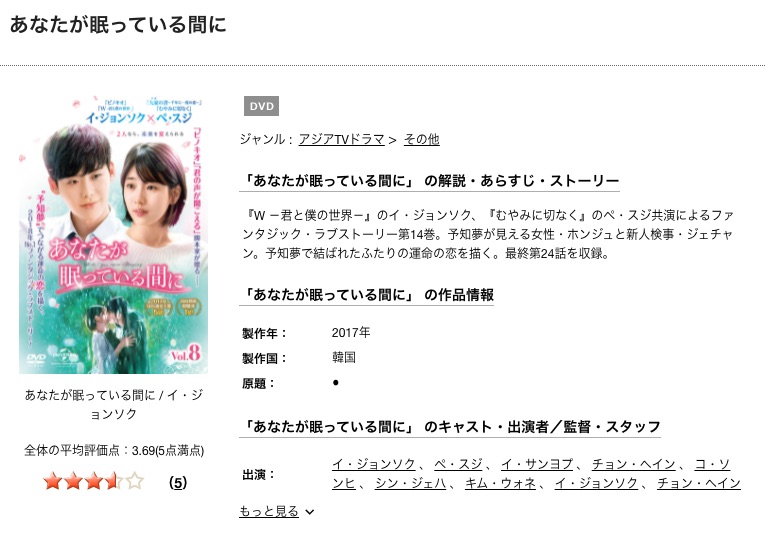
Task: Click the page title あなたが眠っている間に
Action: [x=118, y=24]
